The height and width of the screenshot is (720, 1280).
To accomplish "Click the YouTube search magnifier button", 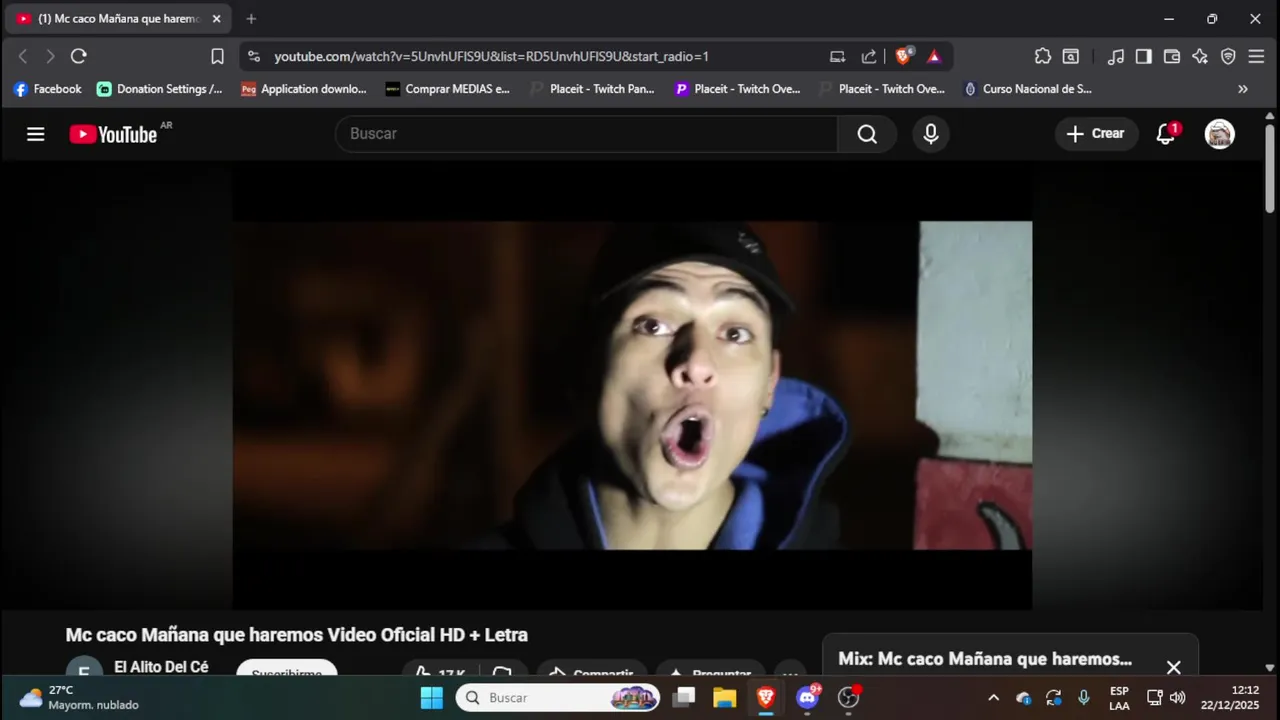I will click(867, 134).
